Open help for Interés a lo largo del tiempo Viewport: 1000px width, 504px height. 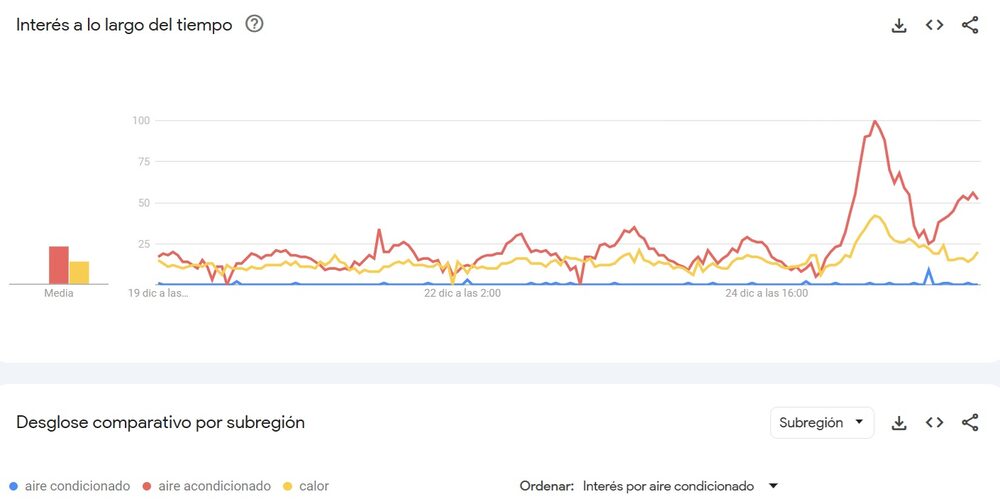[x=254, y=24]
